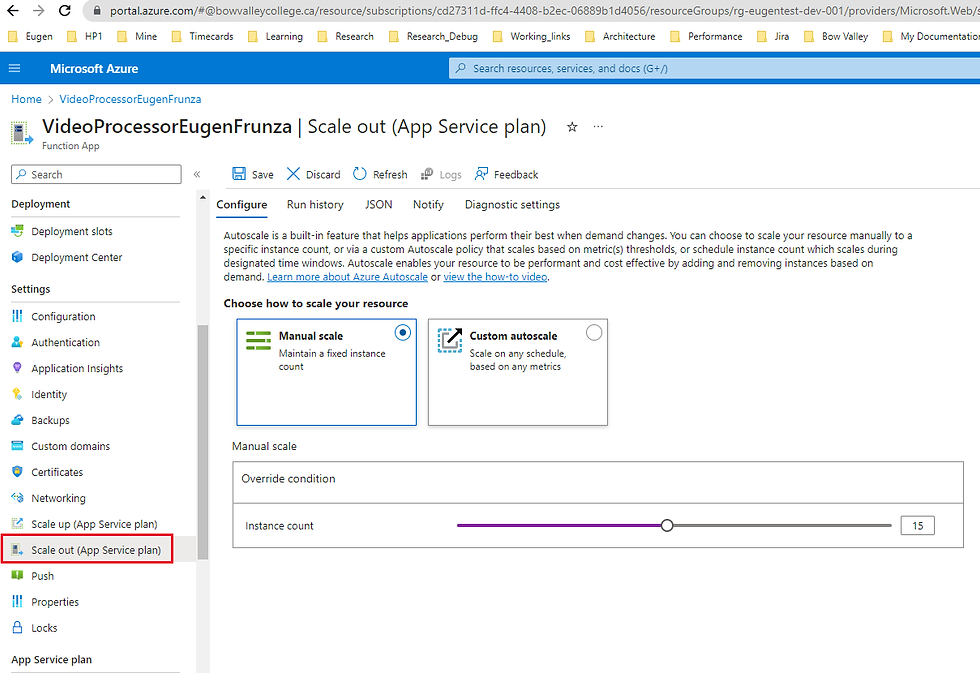Click the Networking icon in the sidebar
The width and height of the screenshot is (980, 673).
18,497
